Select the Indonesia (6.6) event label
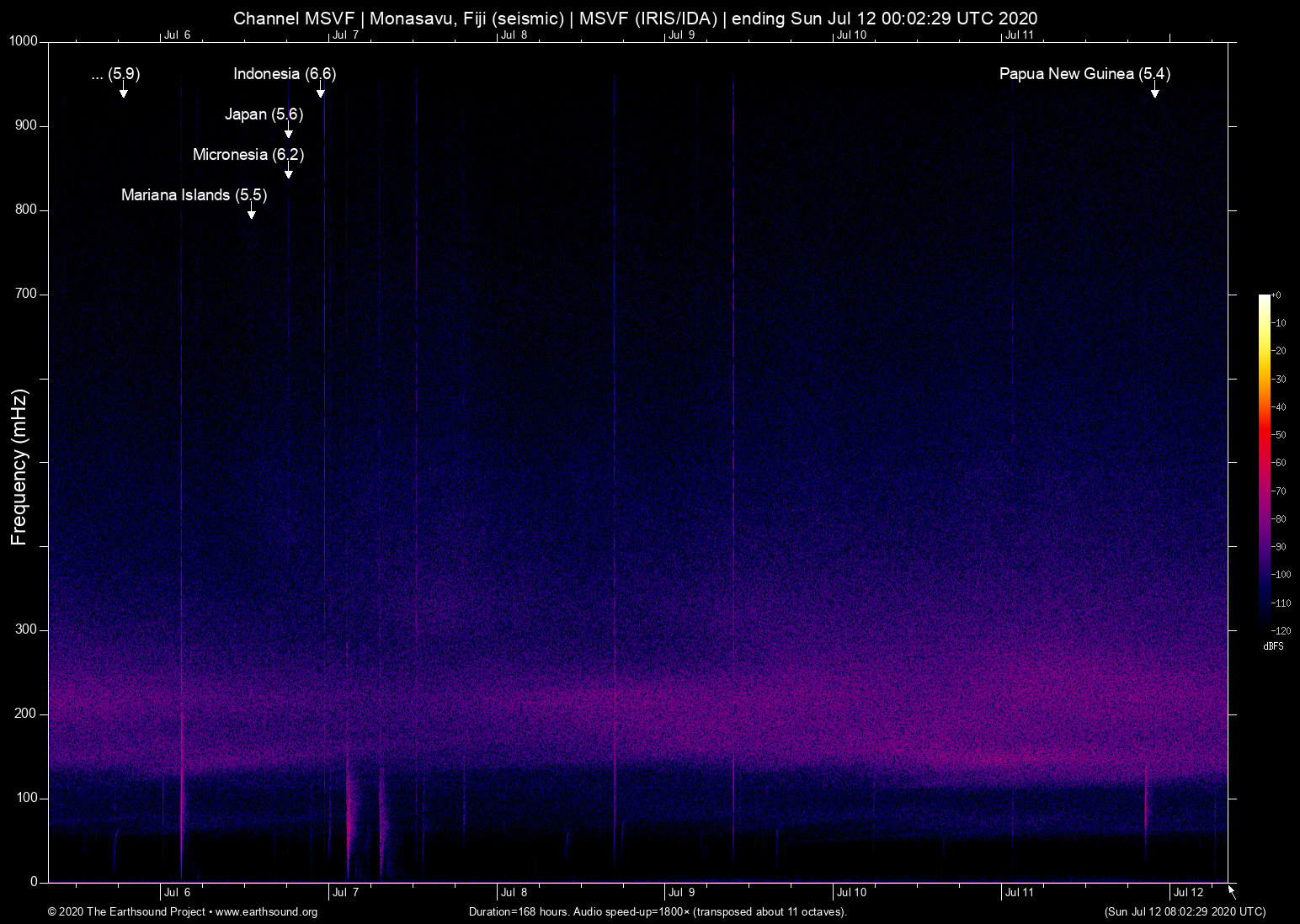The height and width of the screenshot is (924, 1300). [285, 74]
